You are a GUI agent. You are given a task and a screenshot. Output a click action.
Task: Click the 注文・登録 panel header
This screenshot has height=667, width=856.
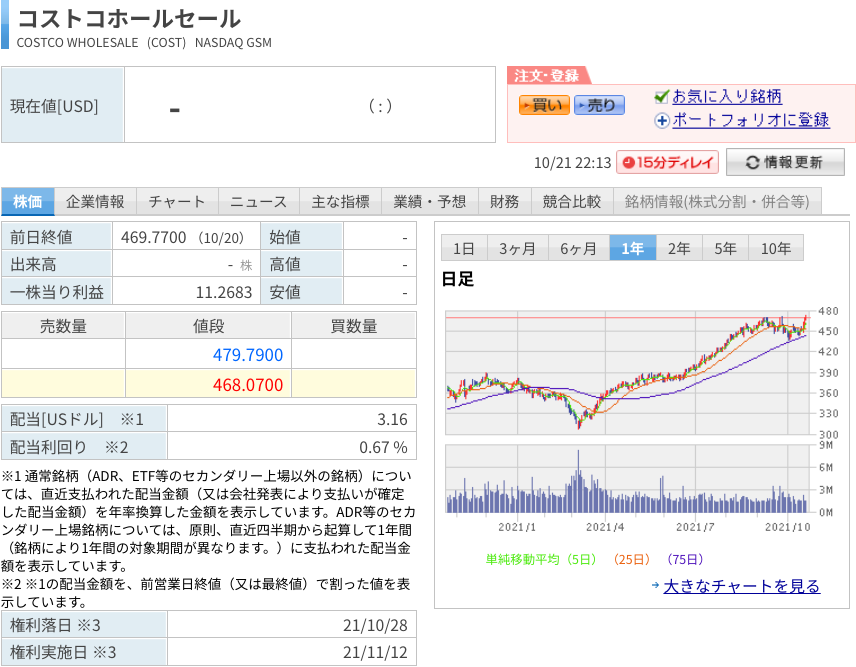[547, 75]
